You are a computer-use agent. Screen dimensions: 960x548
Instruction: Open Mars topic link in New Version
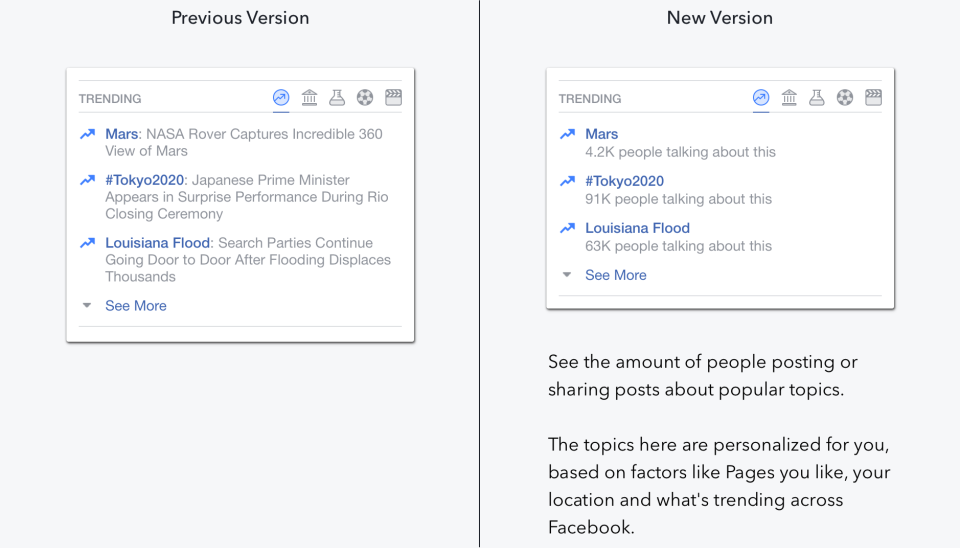click(x=601, y=134)
